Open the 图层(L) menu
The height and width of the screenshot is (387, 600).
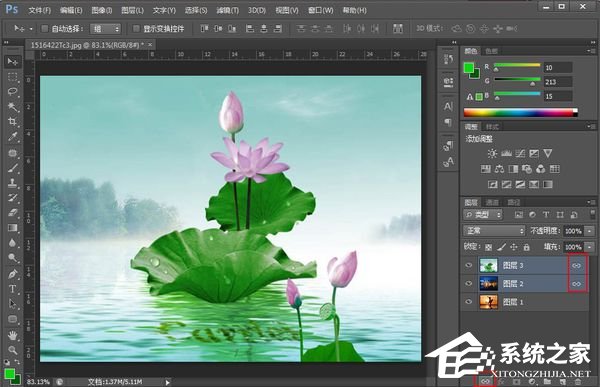tap(132, 10)
